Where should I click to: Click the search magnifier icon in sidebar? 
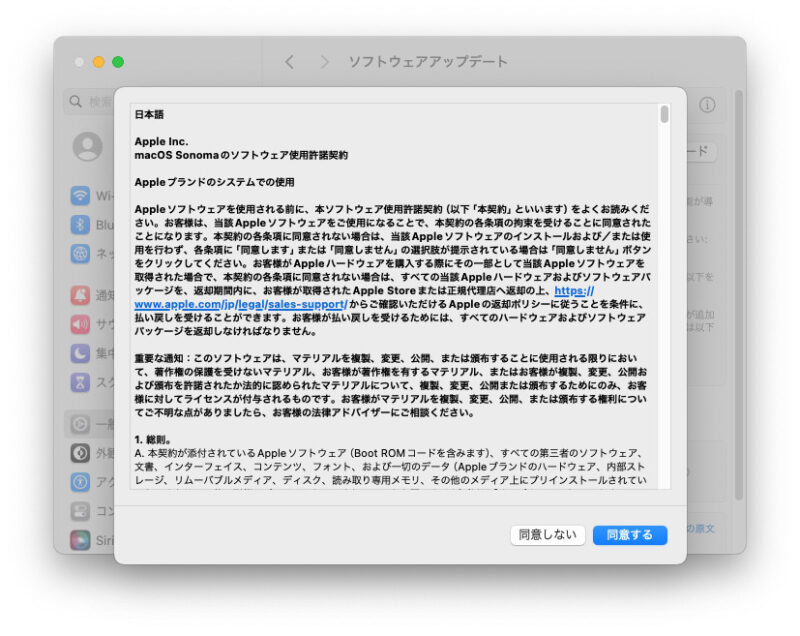coord(76,101)
